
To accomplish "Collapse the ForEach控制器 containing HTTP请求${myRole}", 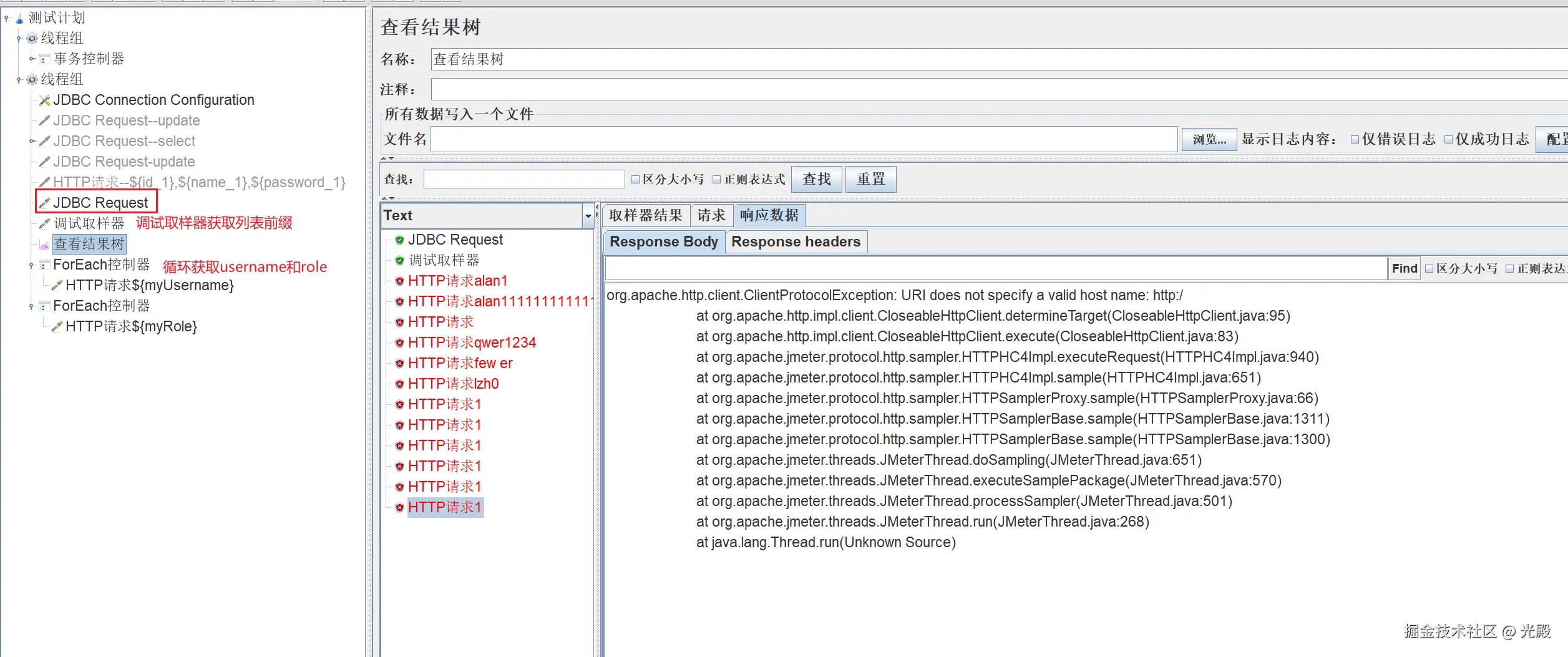I will tap(32, 306).
